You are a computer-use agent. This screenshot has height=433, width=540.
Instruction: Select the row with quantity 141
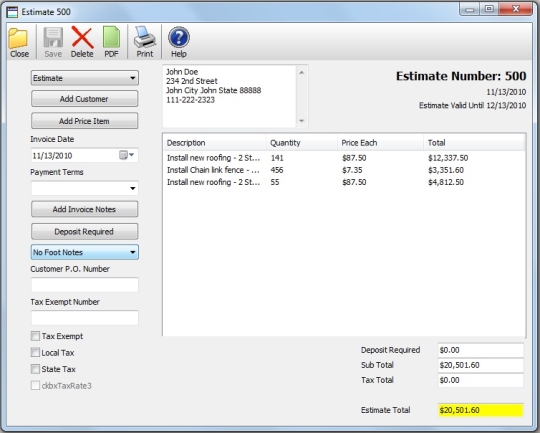[344, 158]
